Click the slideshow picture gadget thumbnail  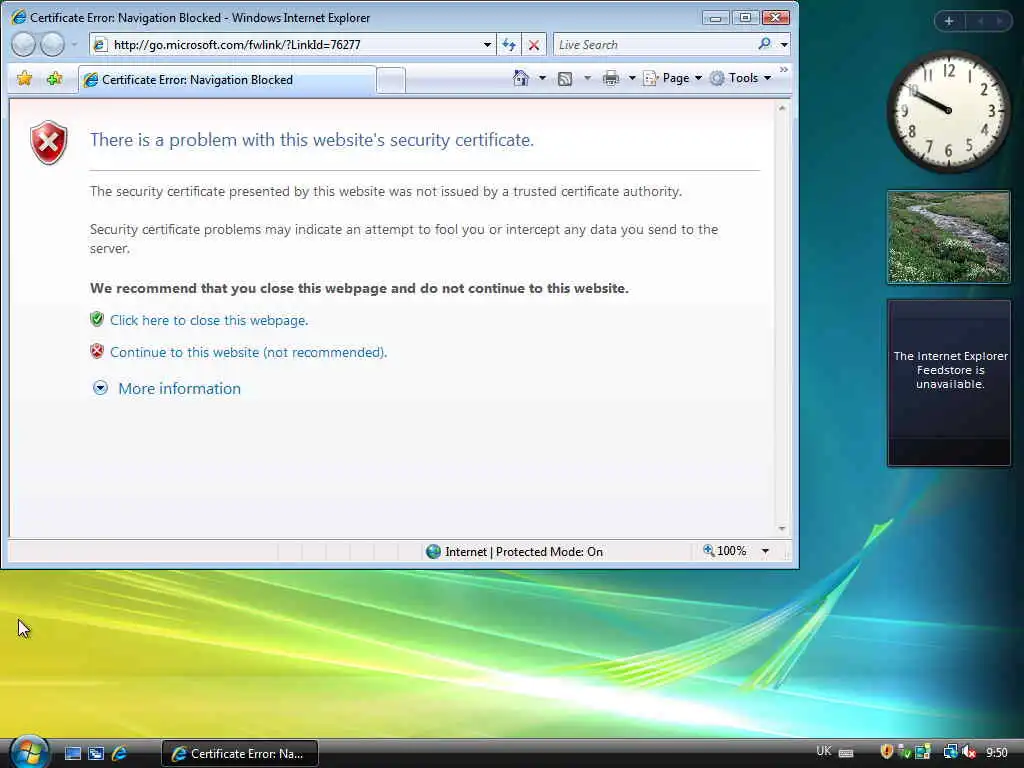[x=948, y=237]
